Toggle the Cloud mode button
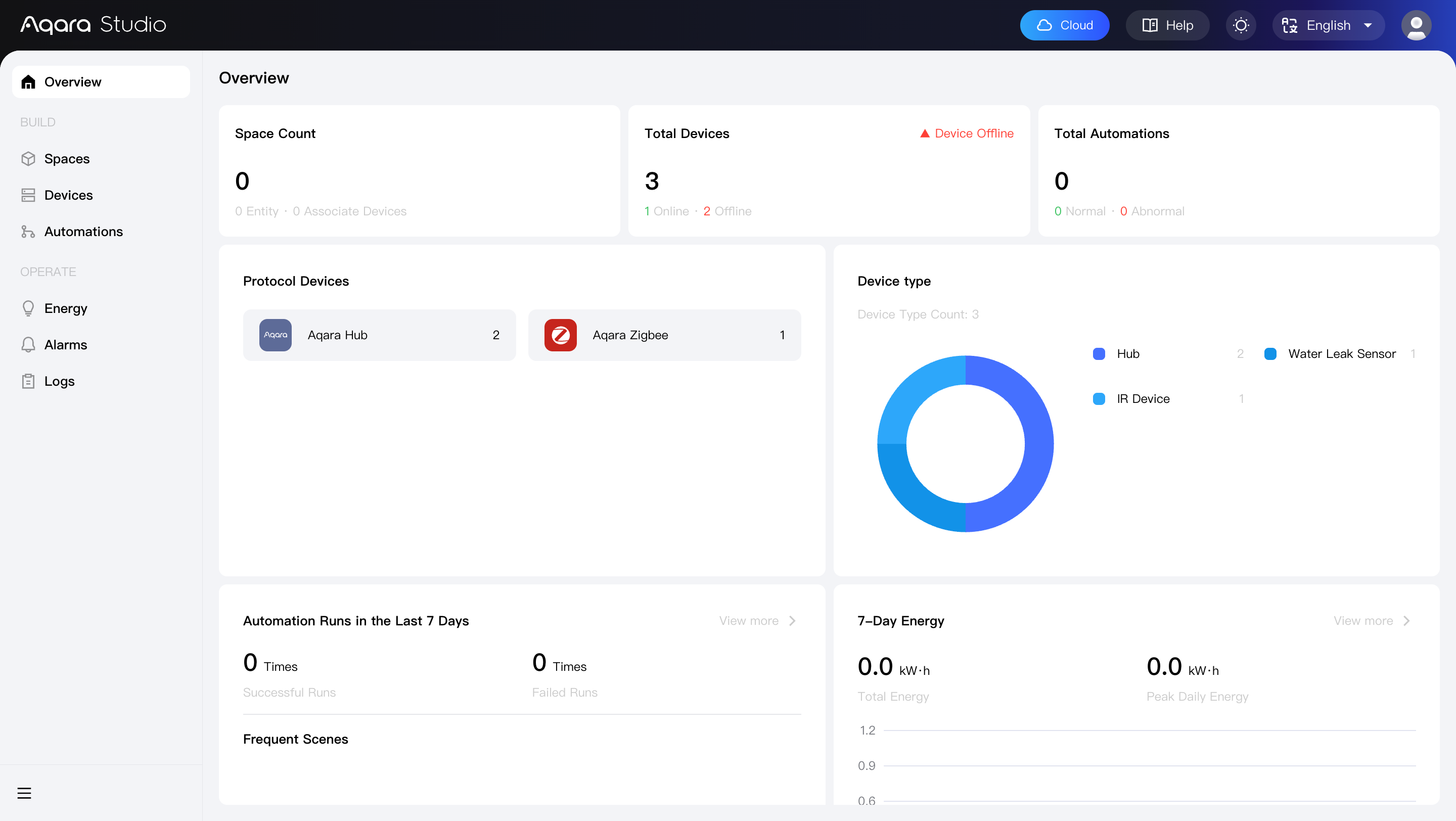The image size is (1456, 821). pos(1064,25)
